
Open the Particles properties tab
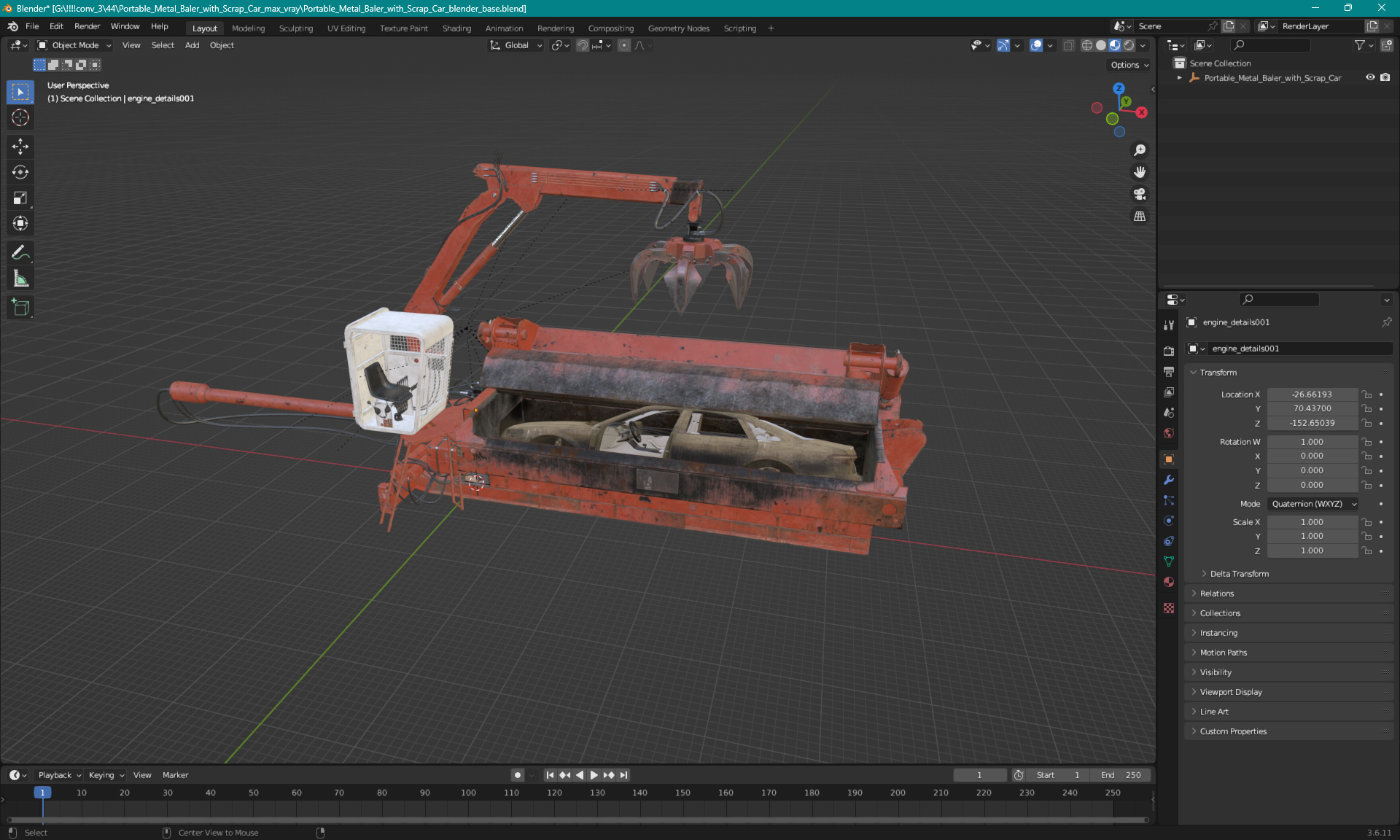[x=1169, y=499]
